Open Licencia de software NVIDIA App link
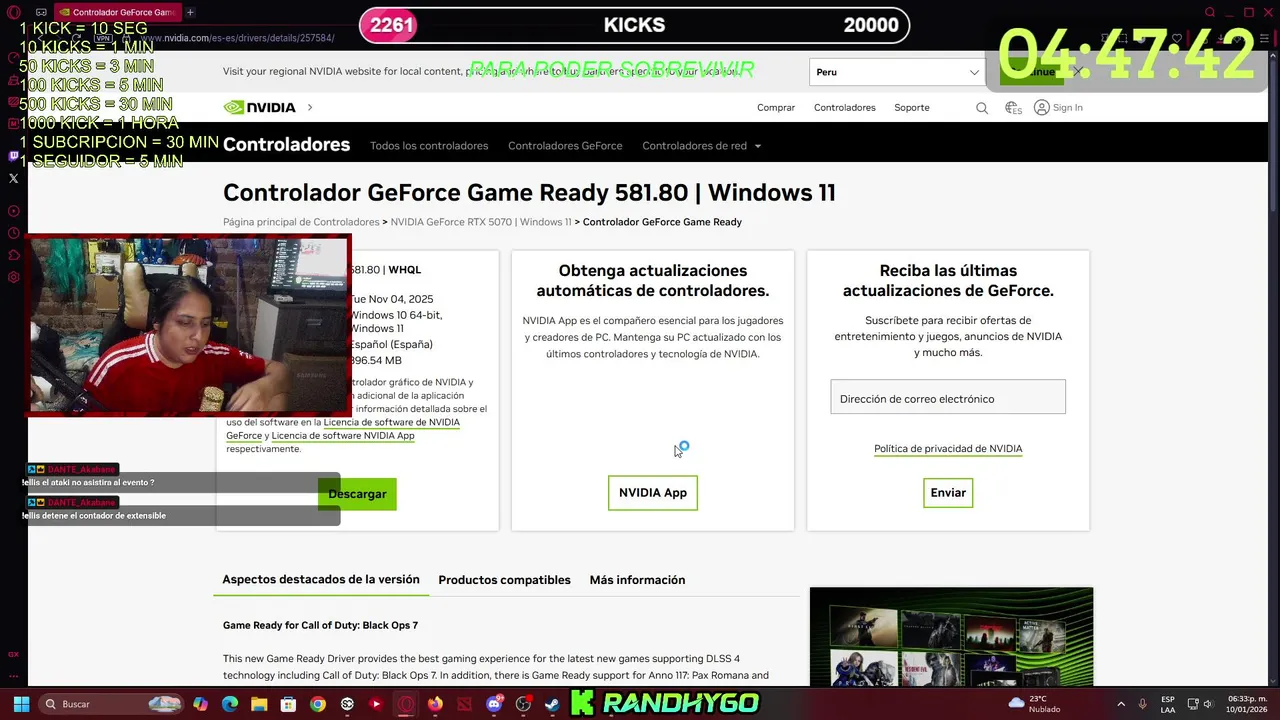This screenshot has width=1280, height=720. (343, 436)
